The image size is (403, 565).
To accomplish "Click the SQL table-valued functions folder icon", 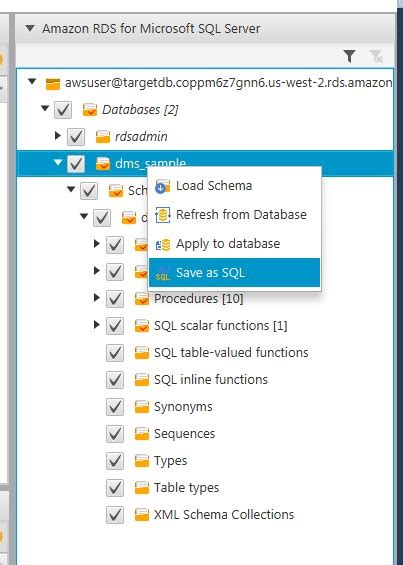I will click(x=142, y=353).
